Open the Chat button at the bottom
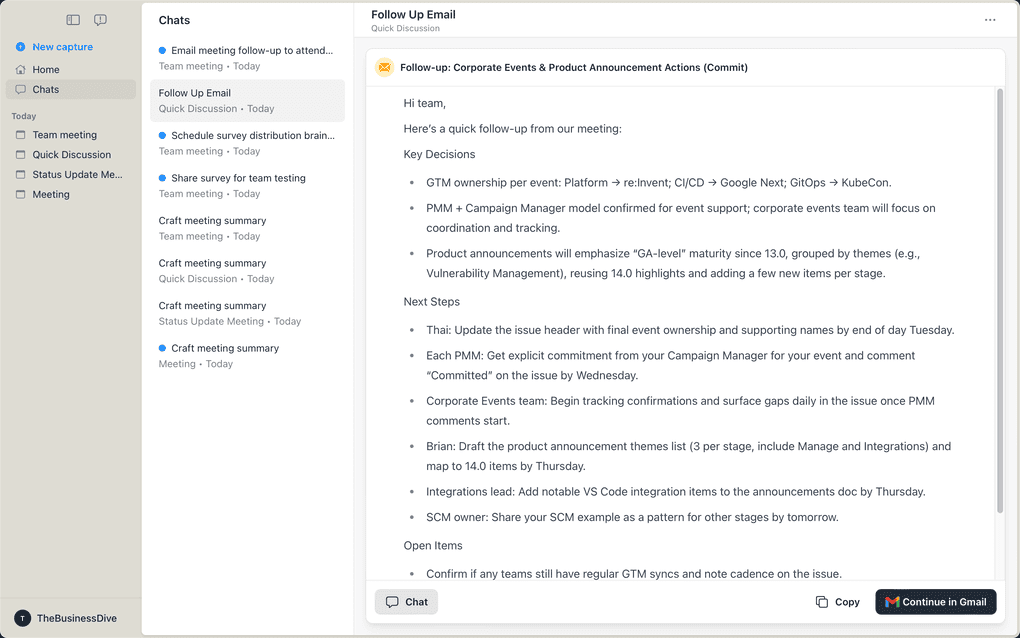 pos(405,601)
